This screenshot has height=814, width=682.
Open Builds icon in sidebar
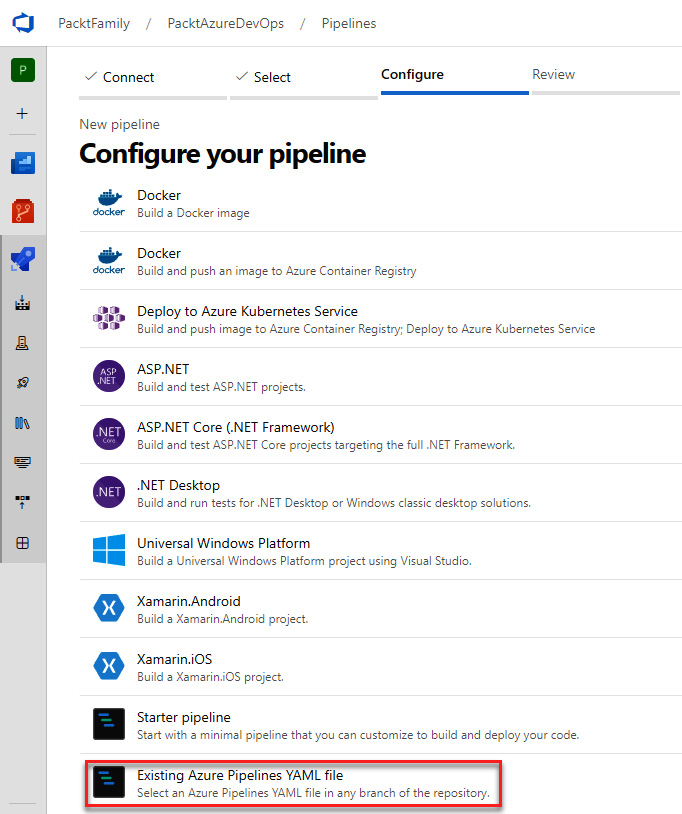point(22,303)
